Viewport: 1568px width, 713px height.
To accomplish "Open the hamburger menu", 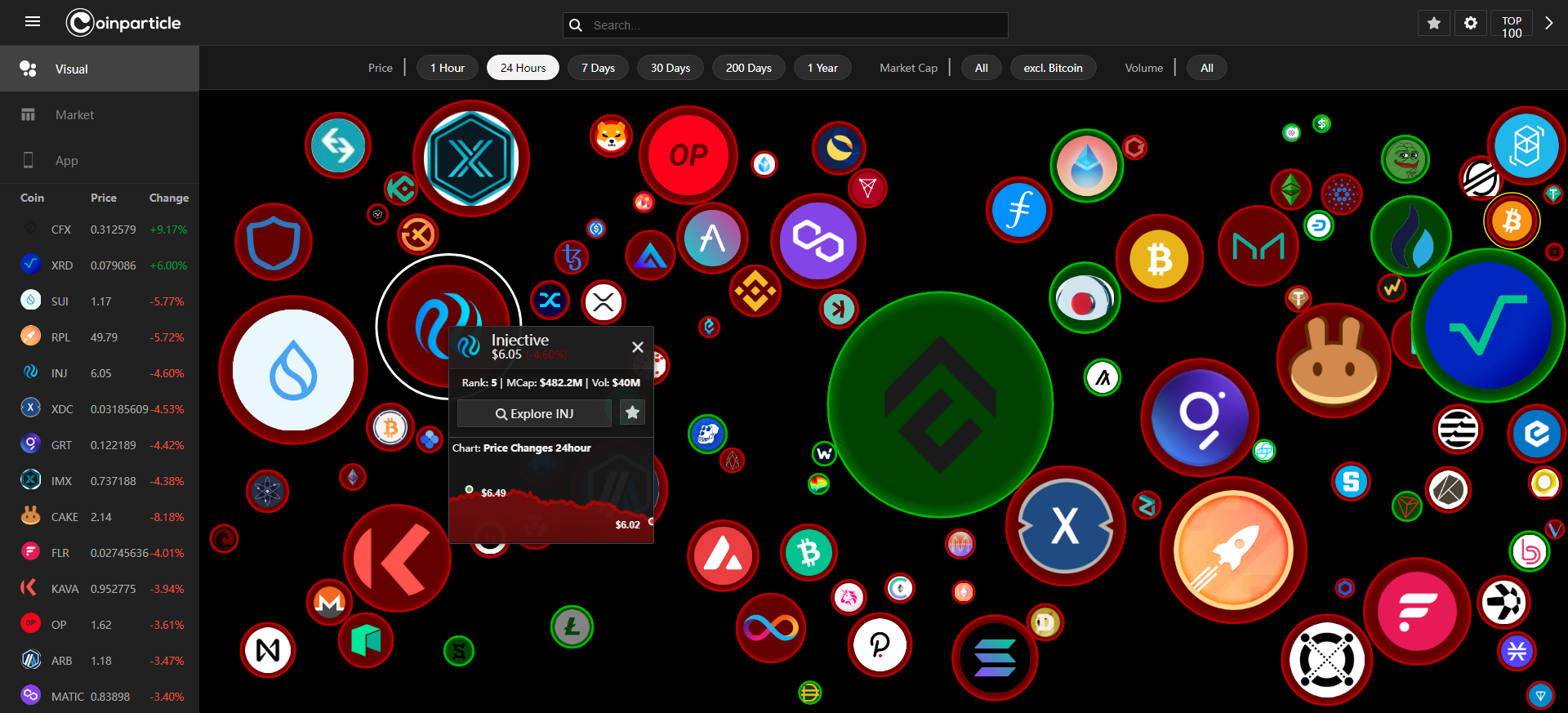I will click(33, 22).
